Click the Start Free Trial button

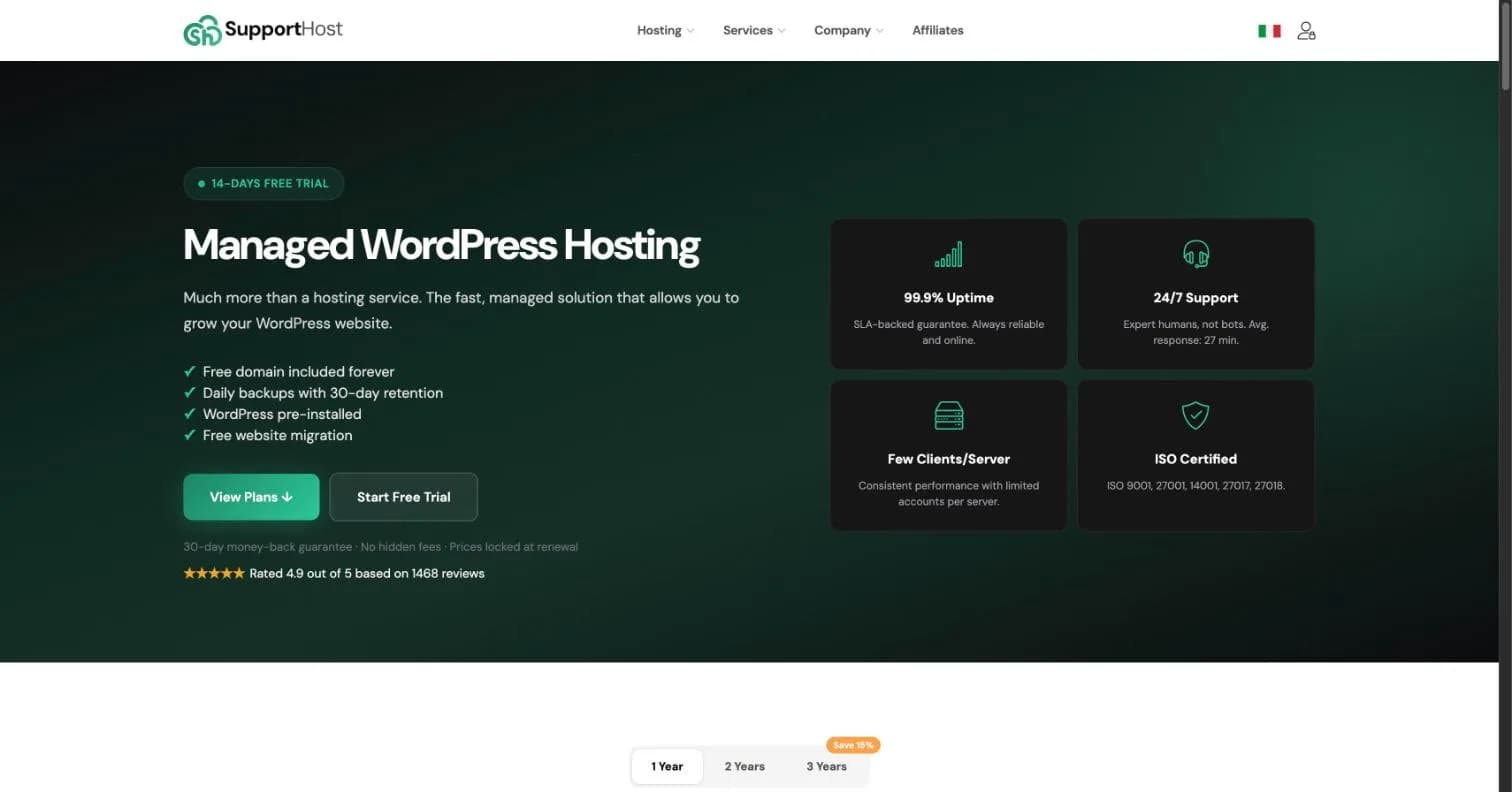tap(404, 497)
